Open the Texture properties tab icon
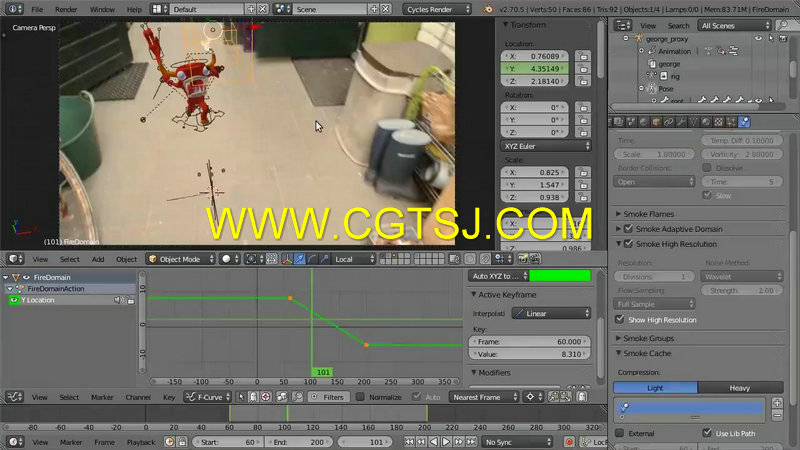 718,122
